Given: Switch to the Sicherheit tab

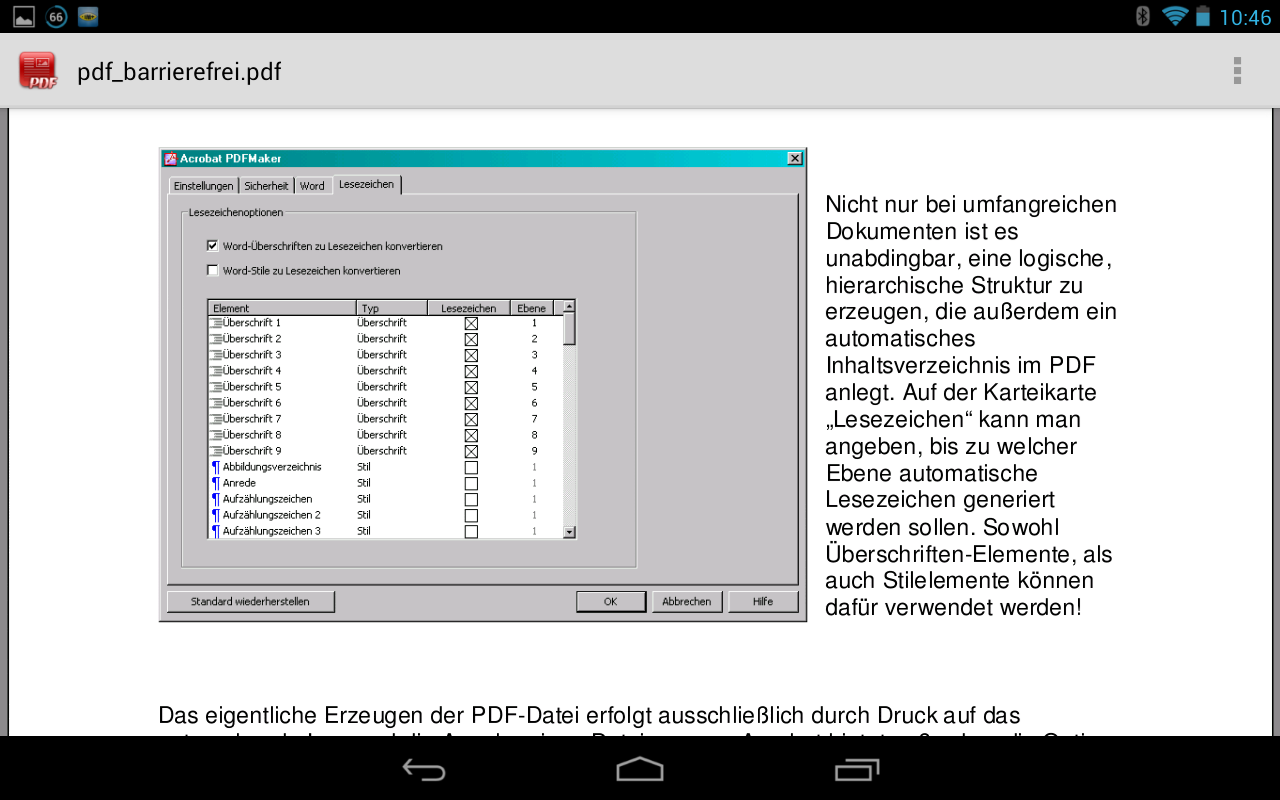Looking at the screenshot, I should click(266, 186).
